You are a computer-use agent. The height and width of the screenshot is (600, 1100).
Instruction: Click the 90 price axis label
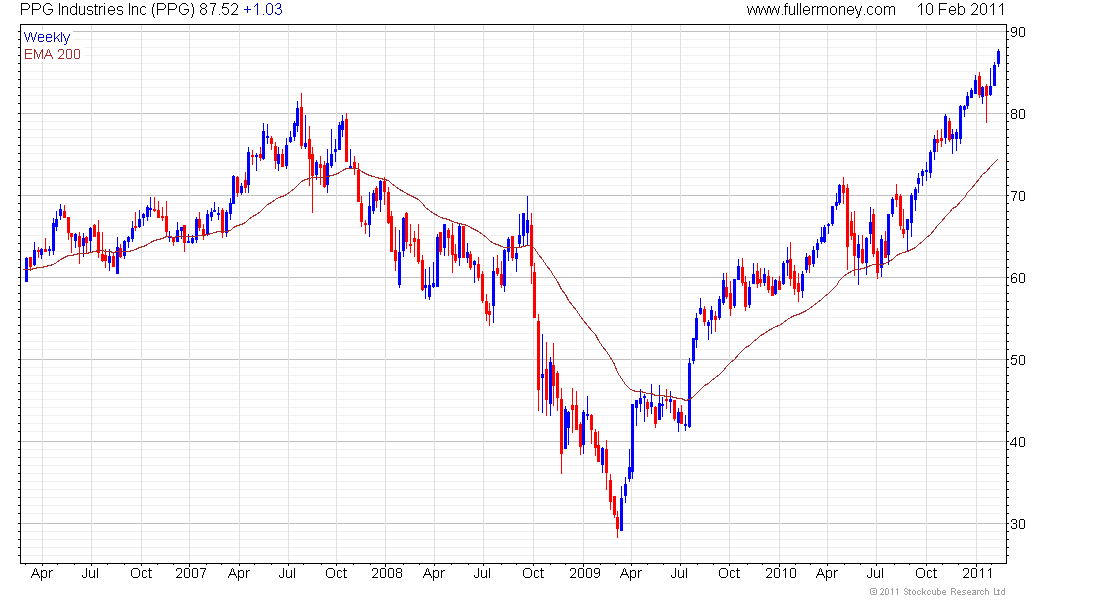pyautogui.click(x=1017, y=32)
